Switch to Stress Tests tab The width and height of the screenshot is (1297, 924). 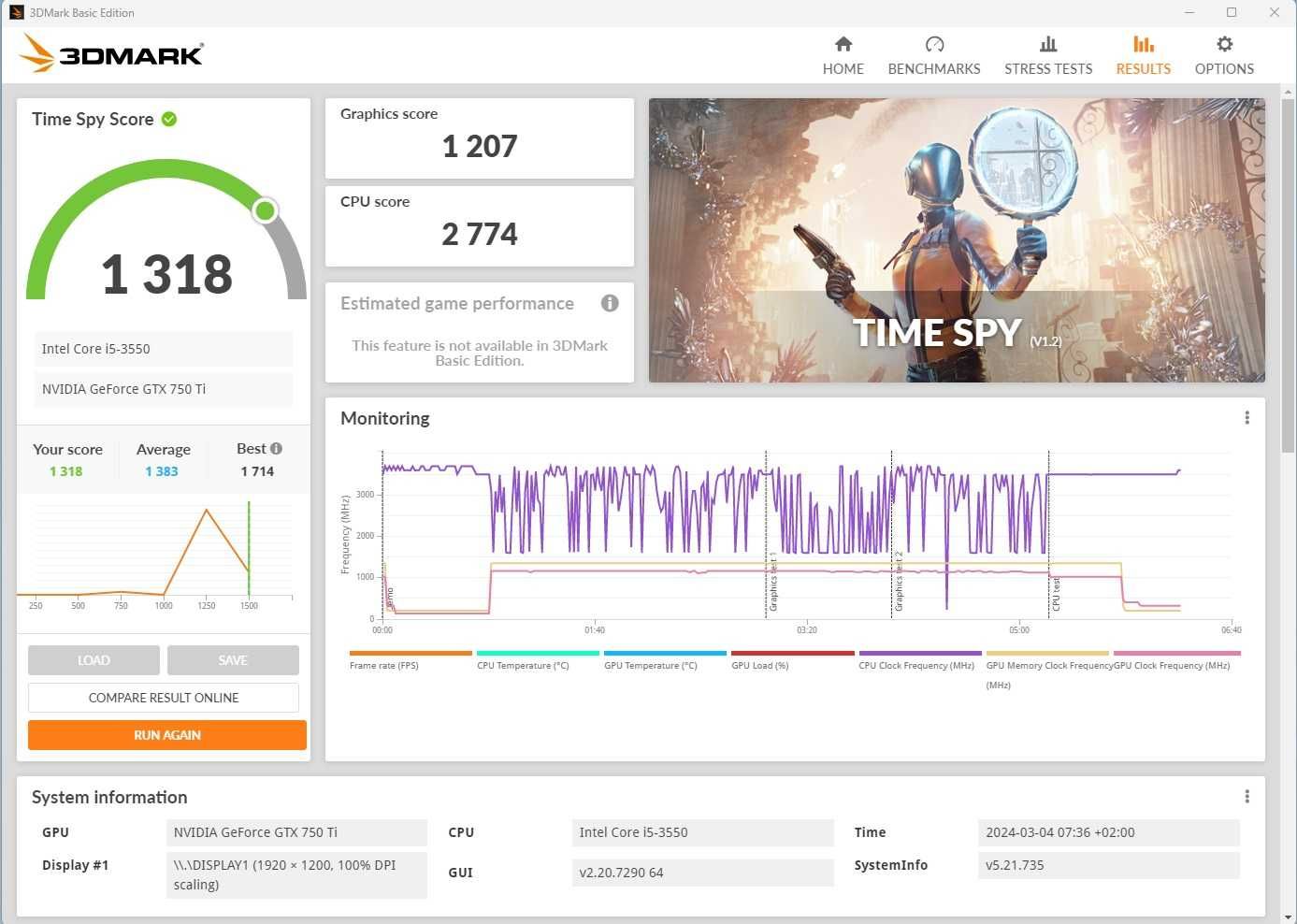[1048, 55]
